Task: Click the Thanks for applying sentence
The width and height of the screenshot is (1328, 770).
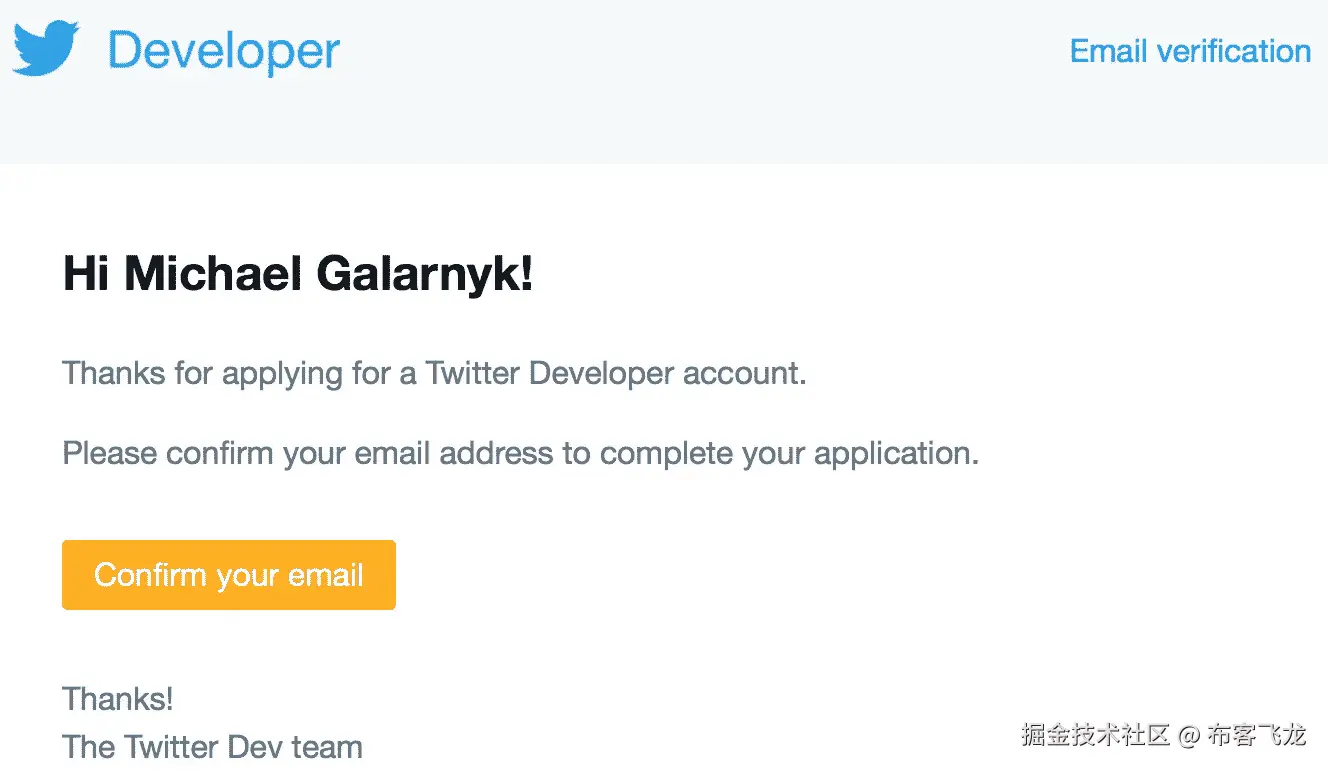Action: tap(434, 374)
